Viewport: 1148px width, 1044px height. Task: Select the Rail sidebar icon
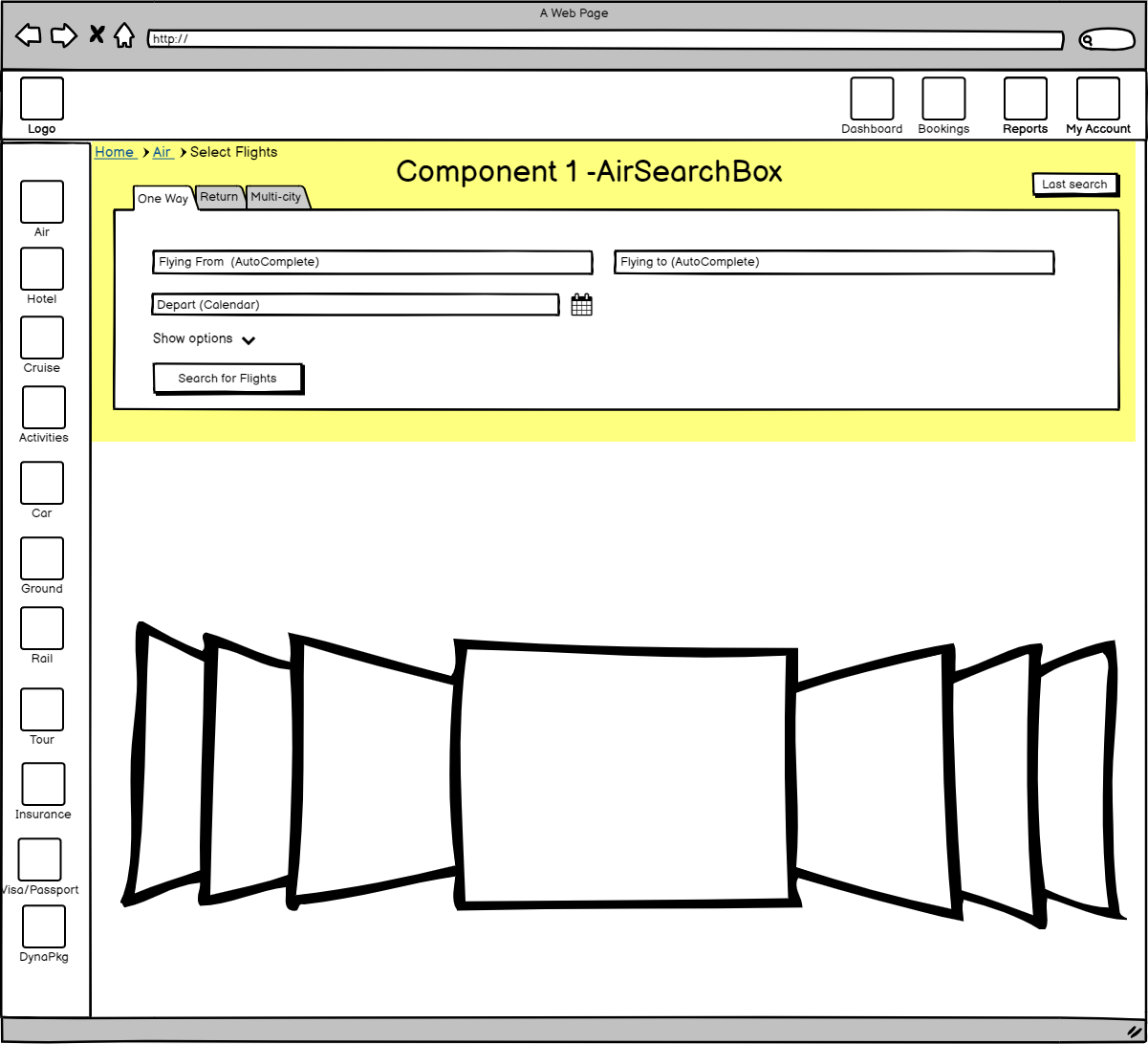click(42, 628)
